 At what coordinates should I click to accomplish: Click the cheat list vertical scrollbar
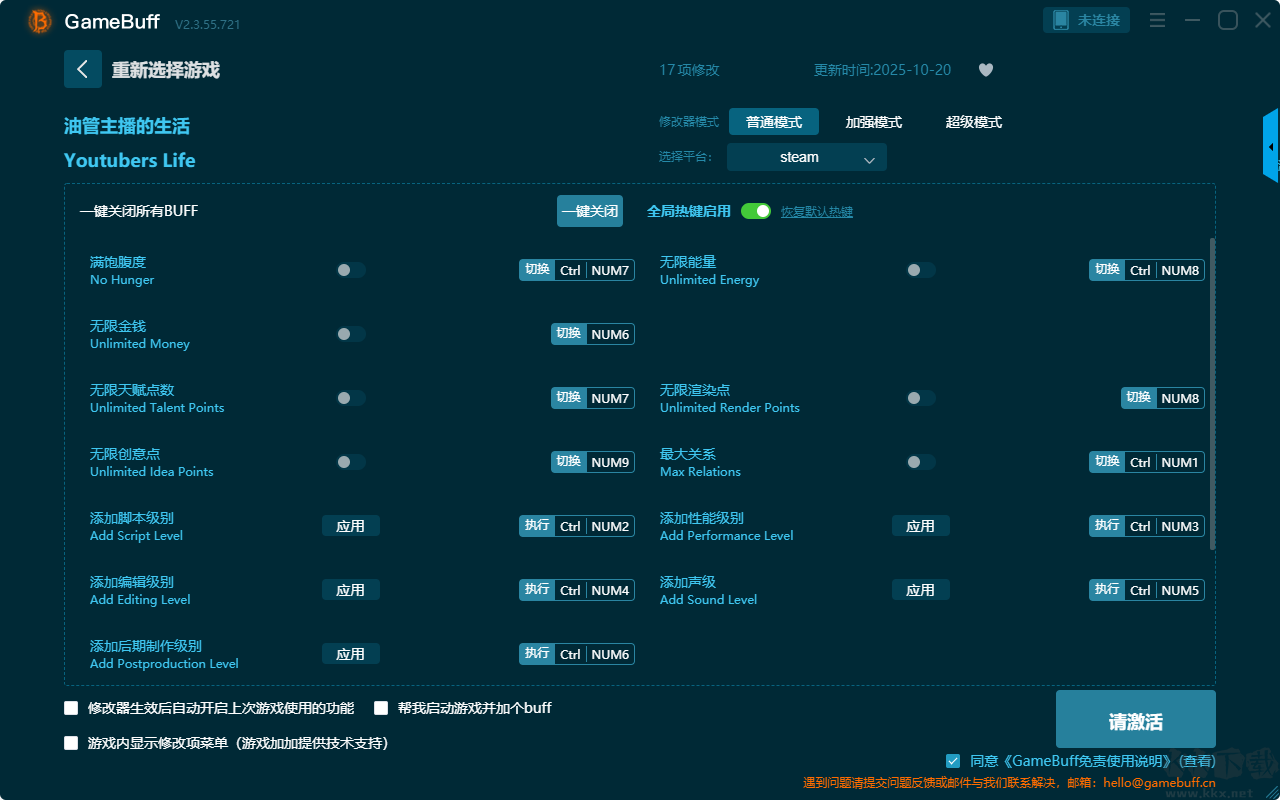tap(1213, 394)
